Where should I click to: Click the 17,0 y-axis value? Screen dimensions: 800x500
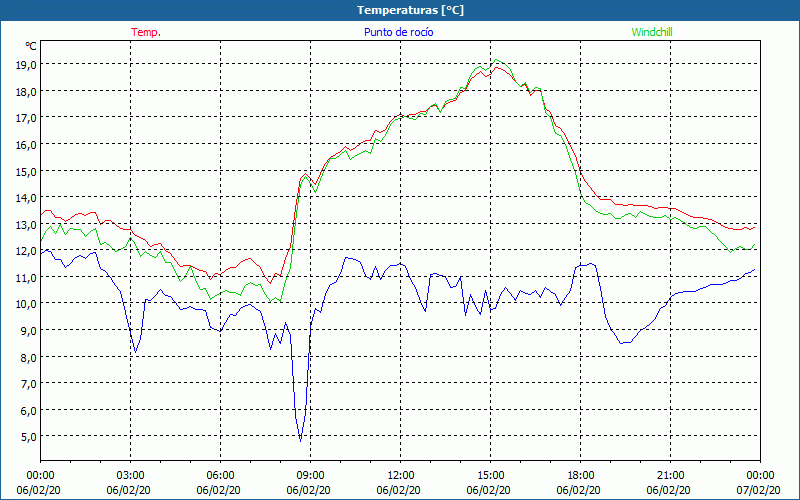click(27, 118)
